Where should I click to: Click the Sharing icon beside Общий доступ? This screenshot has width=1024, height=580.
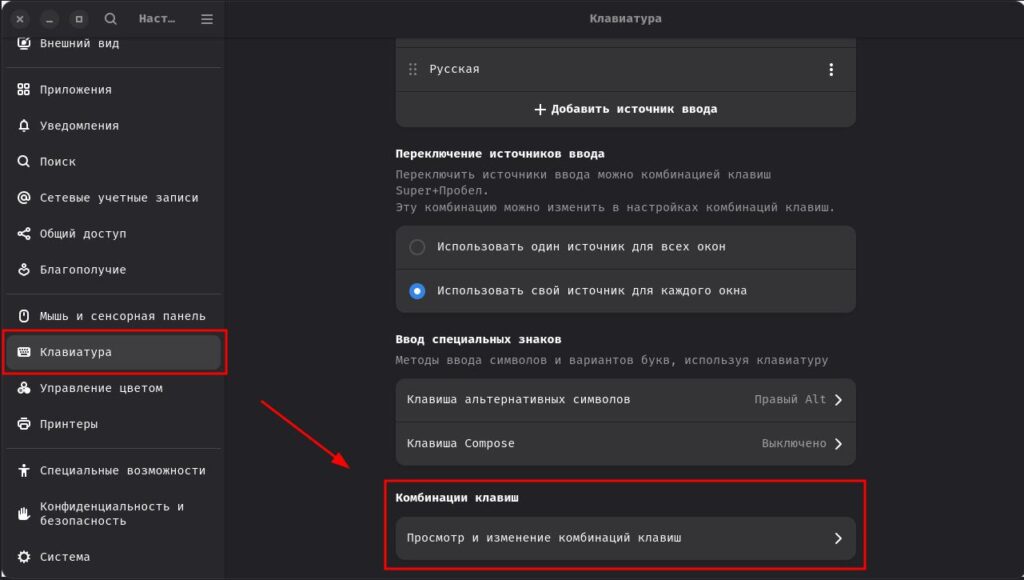pyautogui.click(x=24, y=233)
